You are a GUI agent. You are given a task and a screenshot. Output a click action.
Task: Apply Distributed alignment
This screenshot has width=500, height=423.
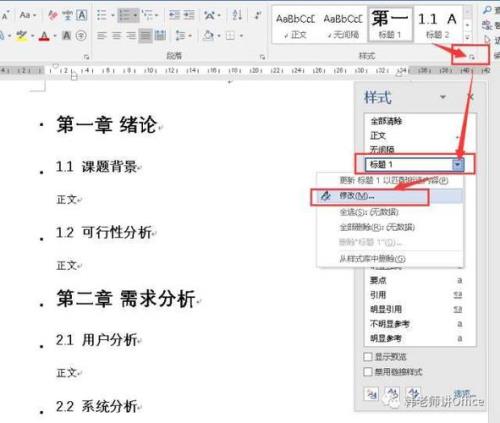point(160,36)
